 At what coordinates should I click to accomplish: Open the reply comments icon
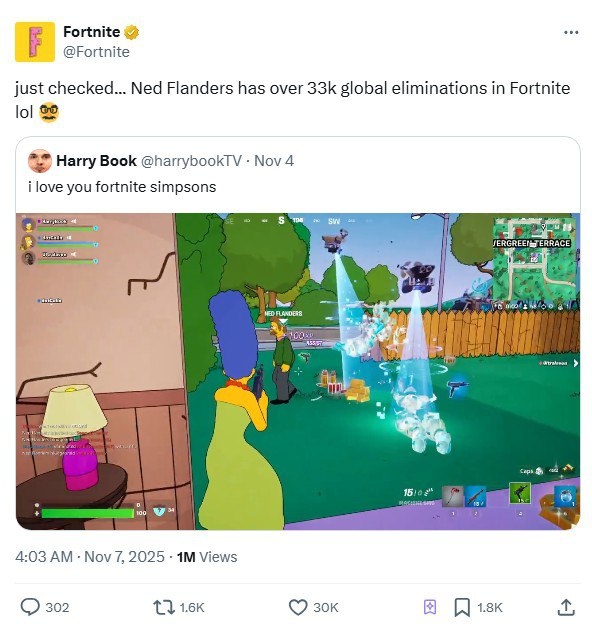(30, 607)
